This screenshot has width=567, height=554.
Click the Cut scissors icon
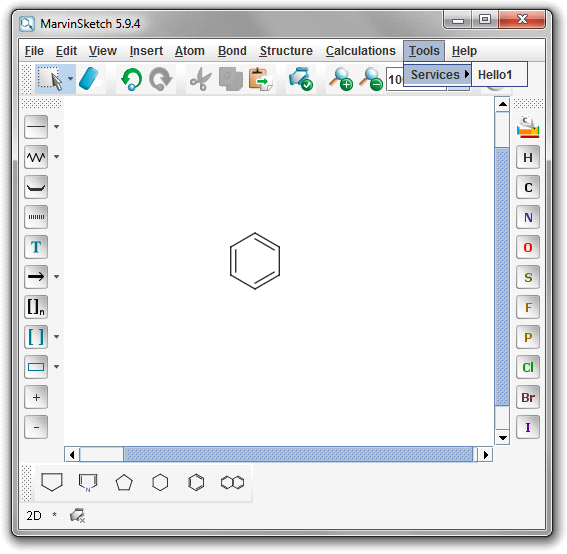click(x=201, y=79)
